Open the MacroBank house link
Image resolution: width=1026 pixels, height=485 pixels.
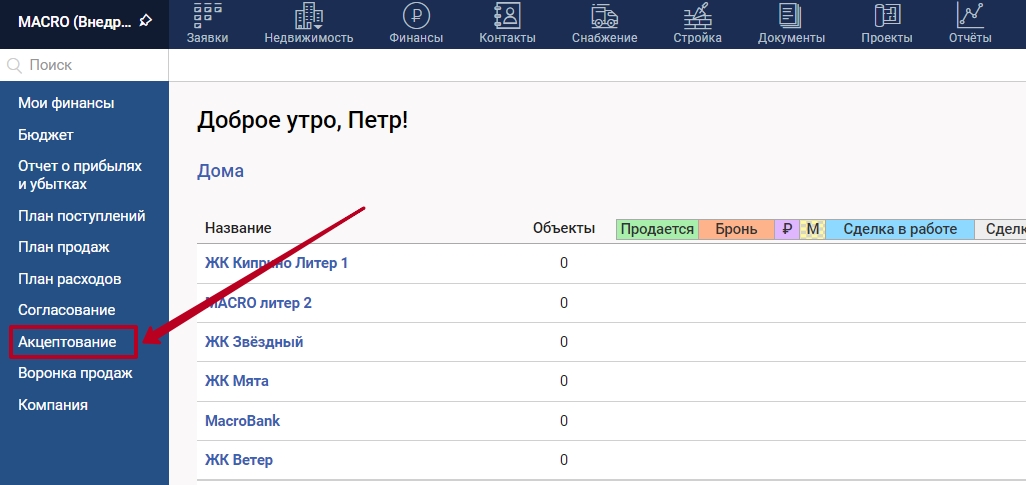pyautogui.click(x=242, y=421)
